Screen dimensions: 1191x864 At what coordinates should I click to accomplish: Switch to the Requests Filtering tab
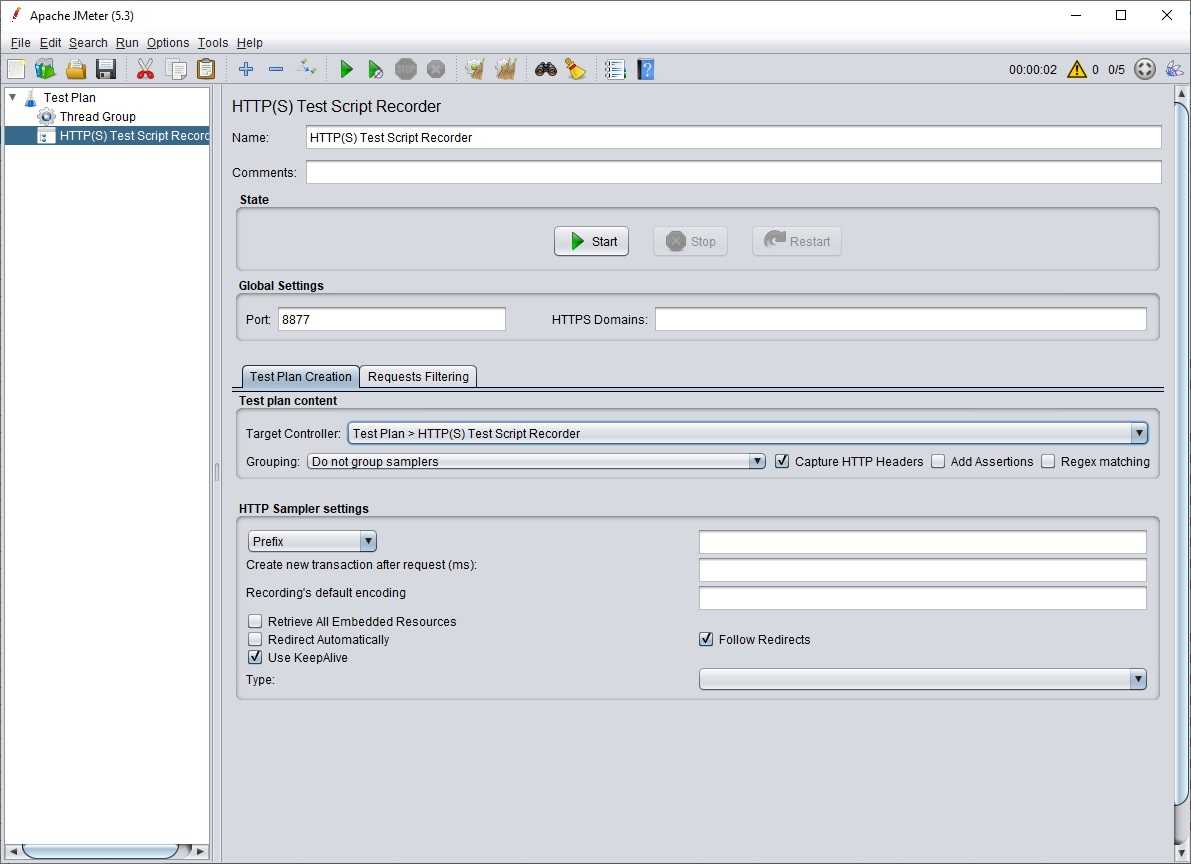(x=418, y=377)
